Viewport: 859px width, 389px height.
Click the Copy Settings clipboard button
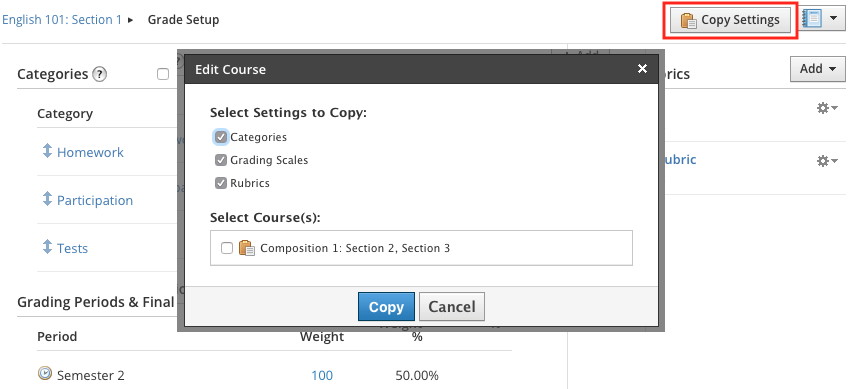pos(730,20)
